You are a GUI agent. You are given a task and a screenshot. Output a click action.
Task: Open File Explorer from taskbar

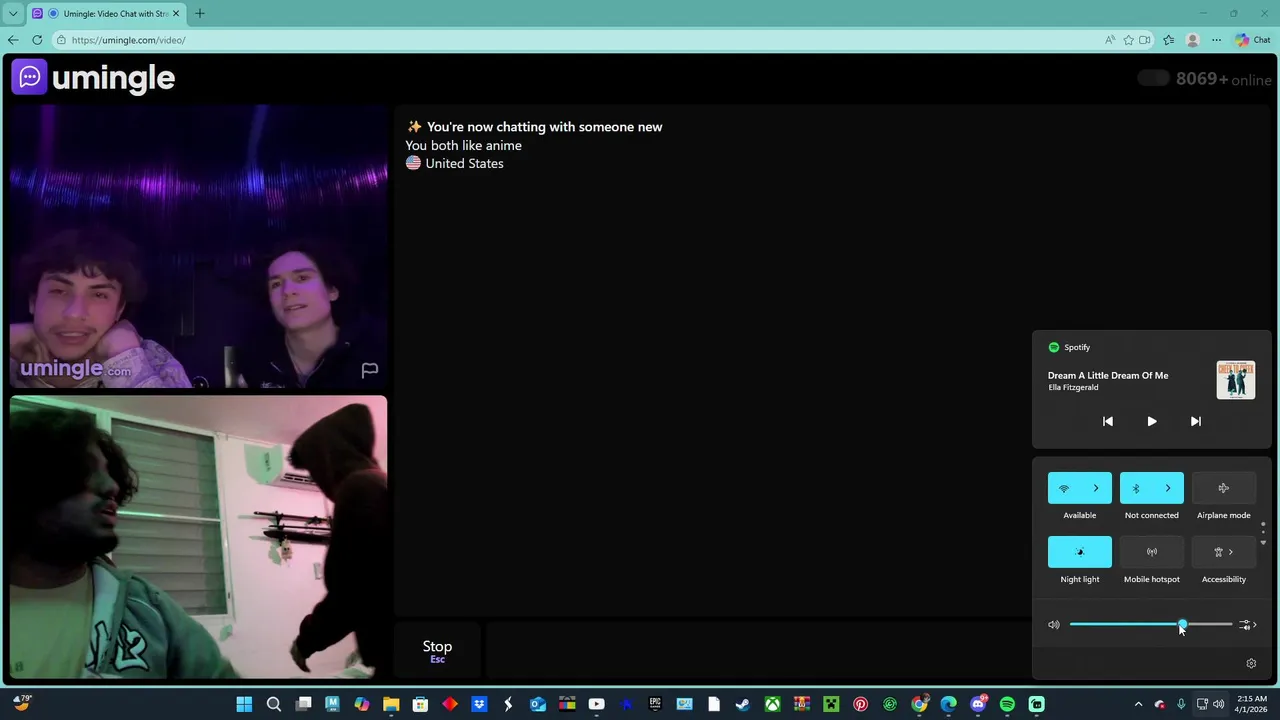tap(391, 704)
